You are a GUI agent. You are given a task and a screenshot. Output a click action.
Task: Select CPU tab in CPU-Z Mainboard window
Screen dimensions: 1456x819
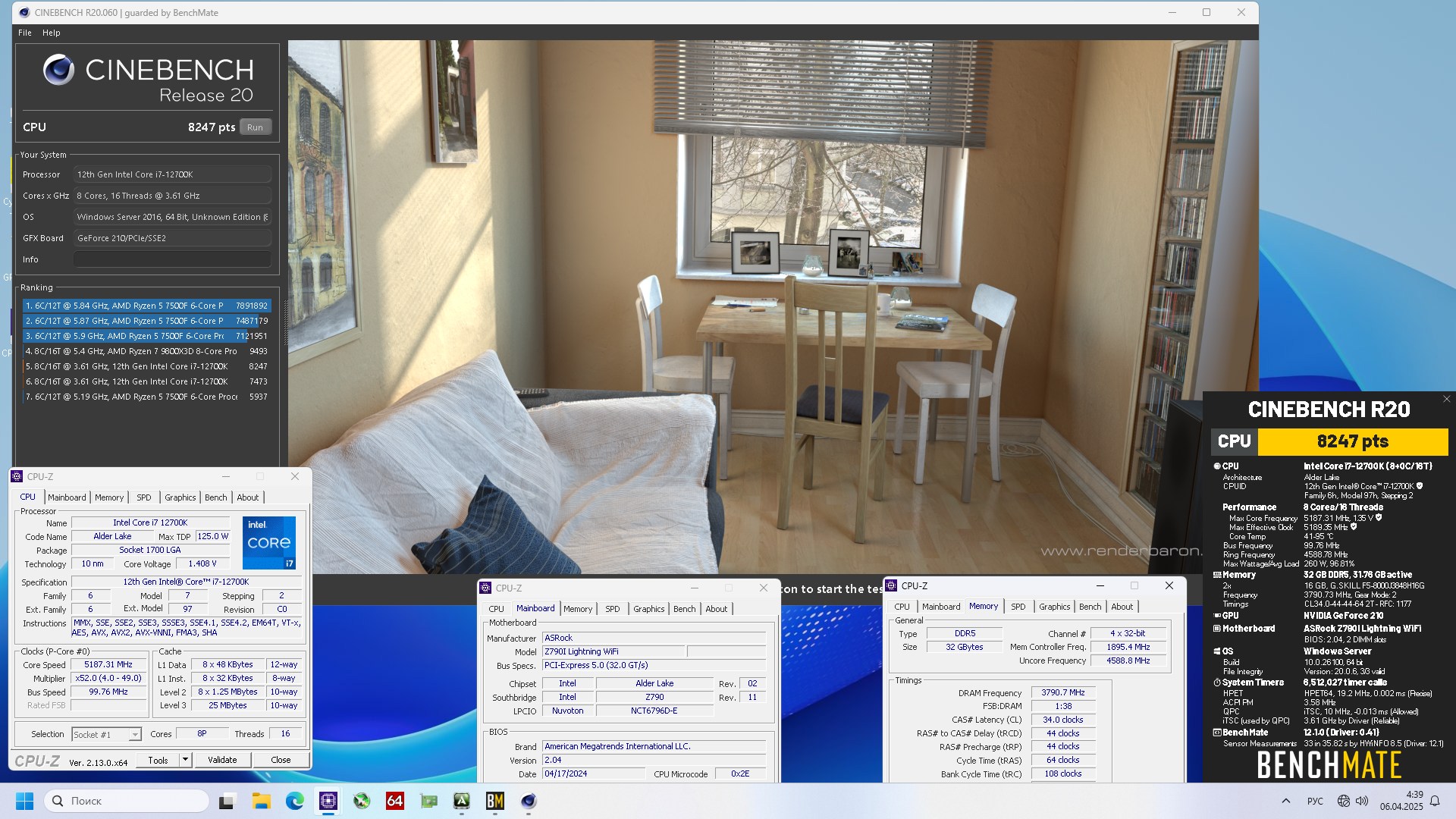point(497,609)
